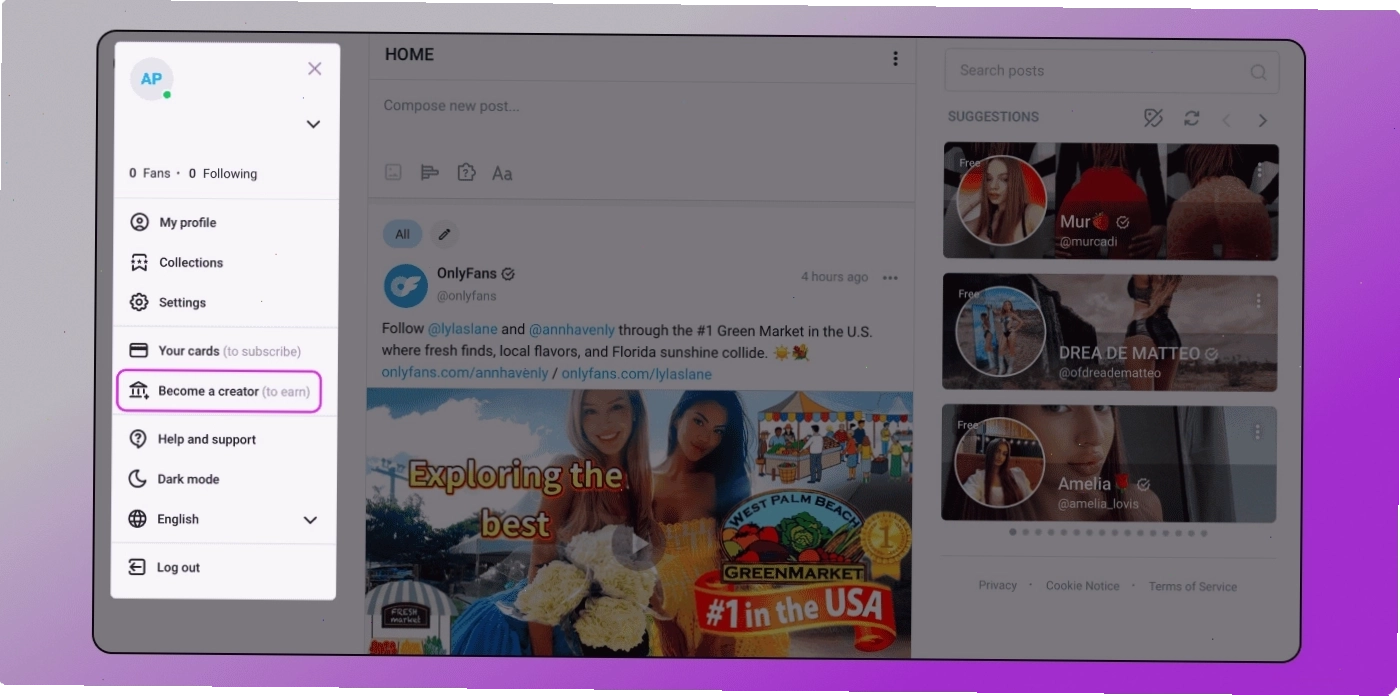The height and width of the screenshot is (696, 1400).
Task: Toggle the suggestions free-filter tag icon
Action: [1153, 118]
